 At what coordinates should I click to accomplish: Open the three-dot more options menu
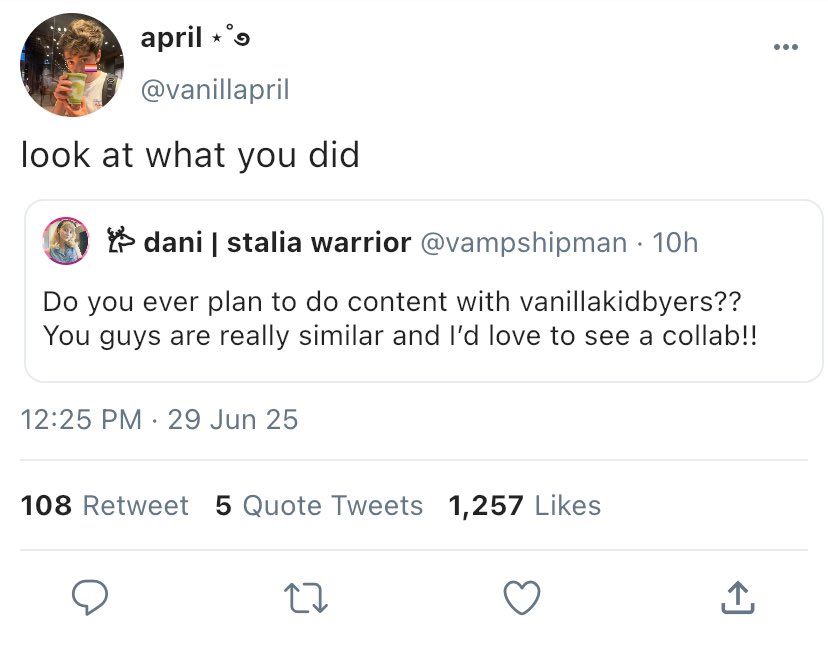pos(784,48)
